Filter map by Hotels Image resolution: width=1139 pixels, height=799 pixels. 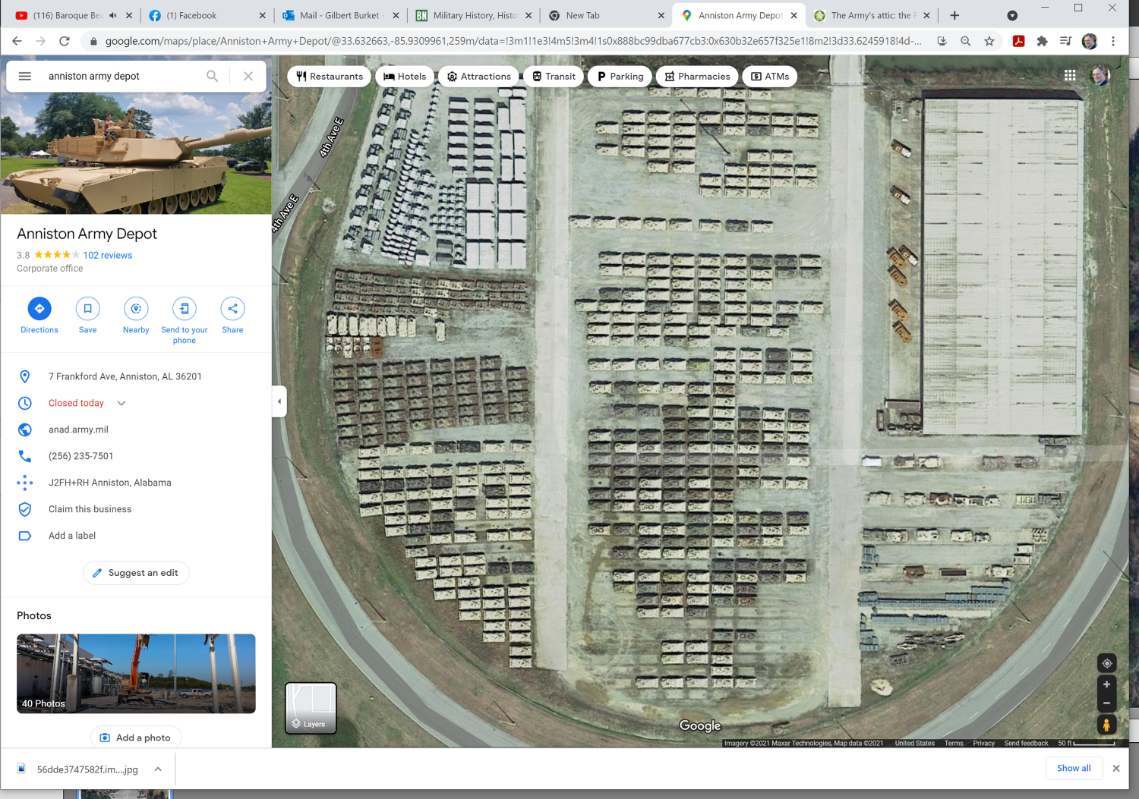(x=405, y=76)
